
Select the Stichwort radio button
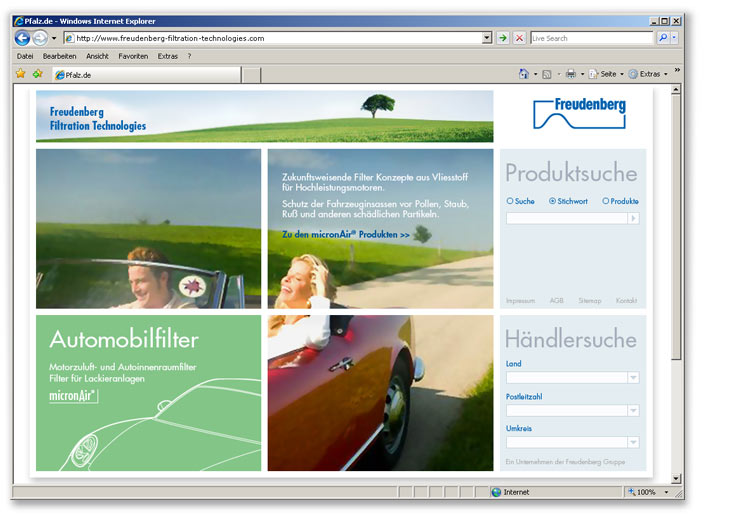tap(552, 201)
